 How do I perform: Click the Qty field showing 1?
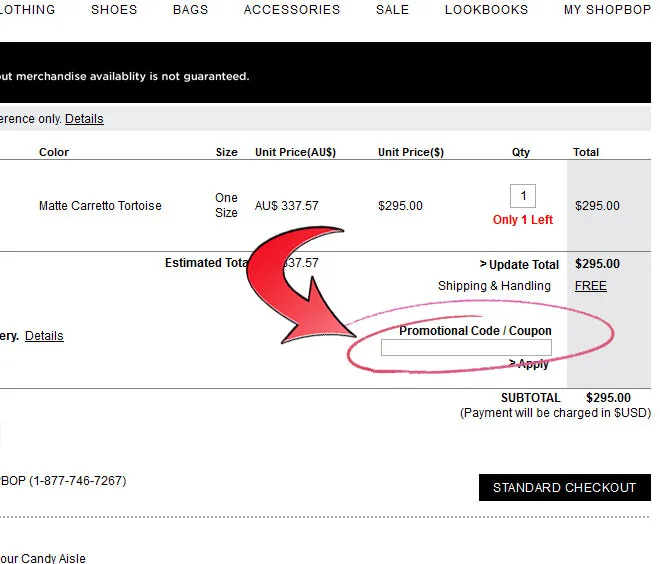[x=522, y=196]
